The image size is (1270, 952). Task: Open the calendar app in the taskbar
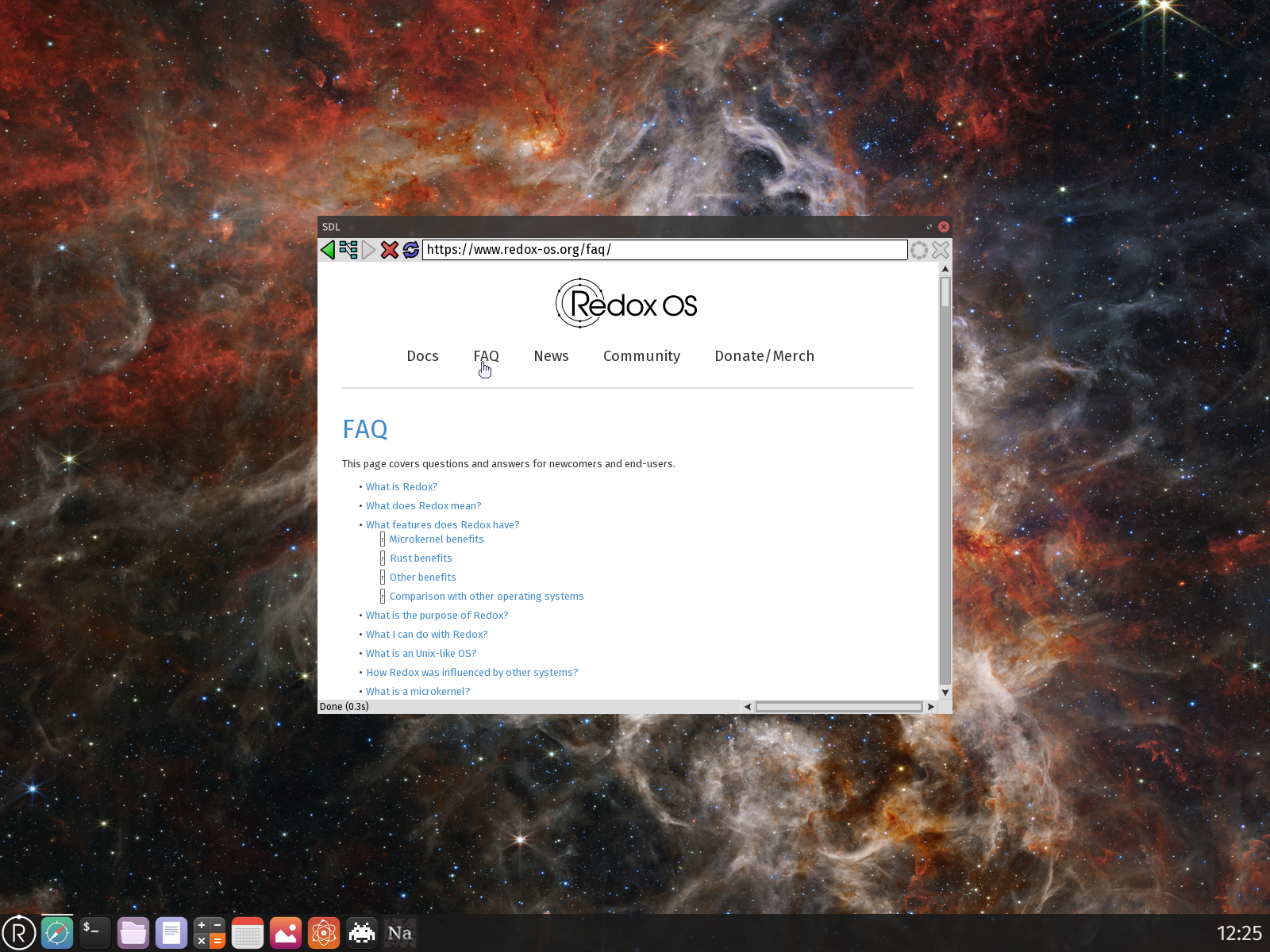[248, 933]
